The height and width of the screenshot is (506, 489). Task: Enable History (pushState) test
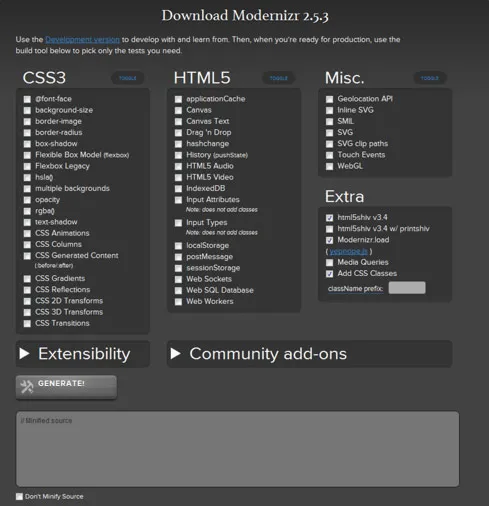178,155
